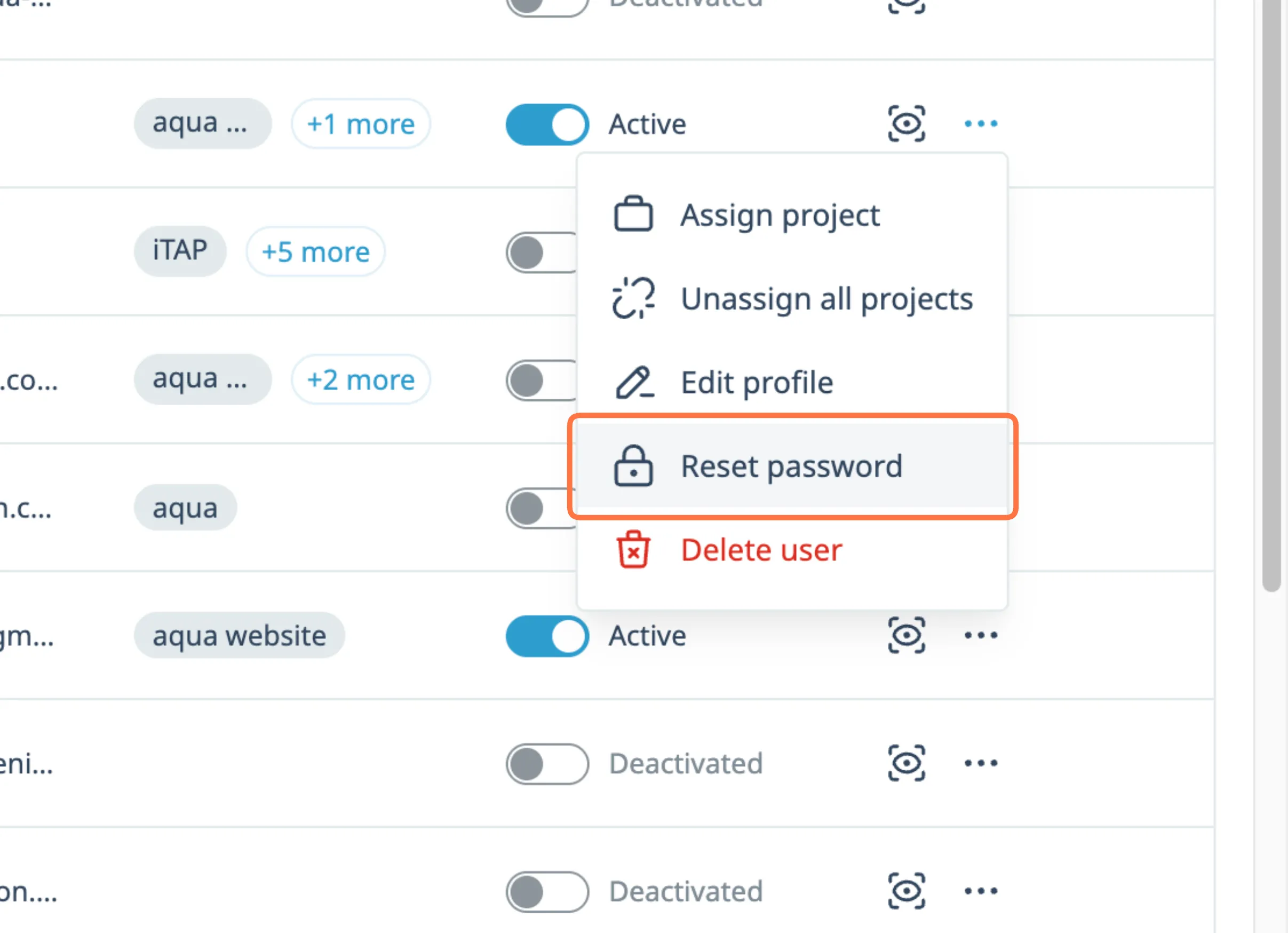The height and width of the screenshot is (933, 1288).
Task: Click the view icon in the aqua website row
Action: 906,635
